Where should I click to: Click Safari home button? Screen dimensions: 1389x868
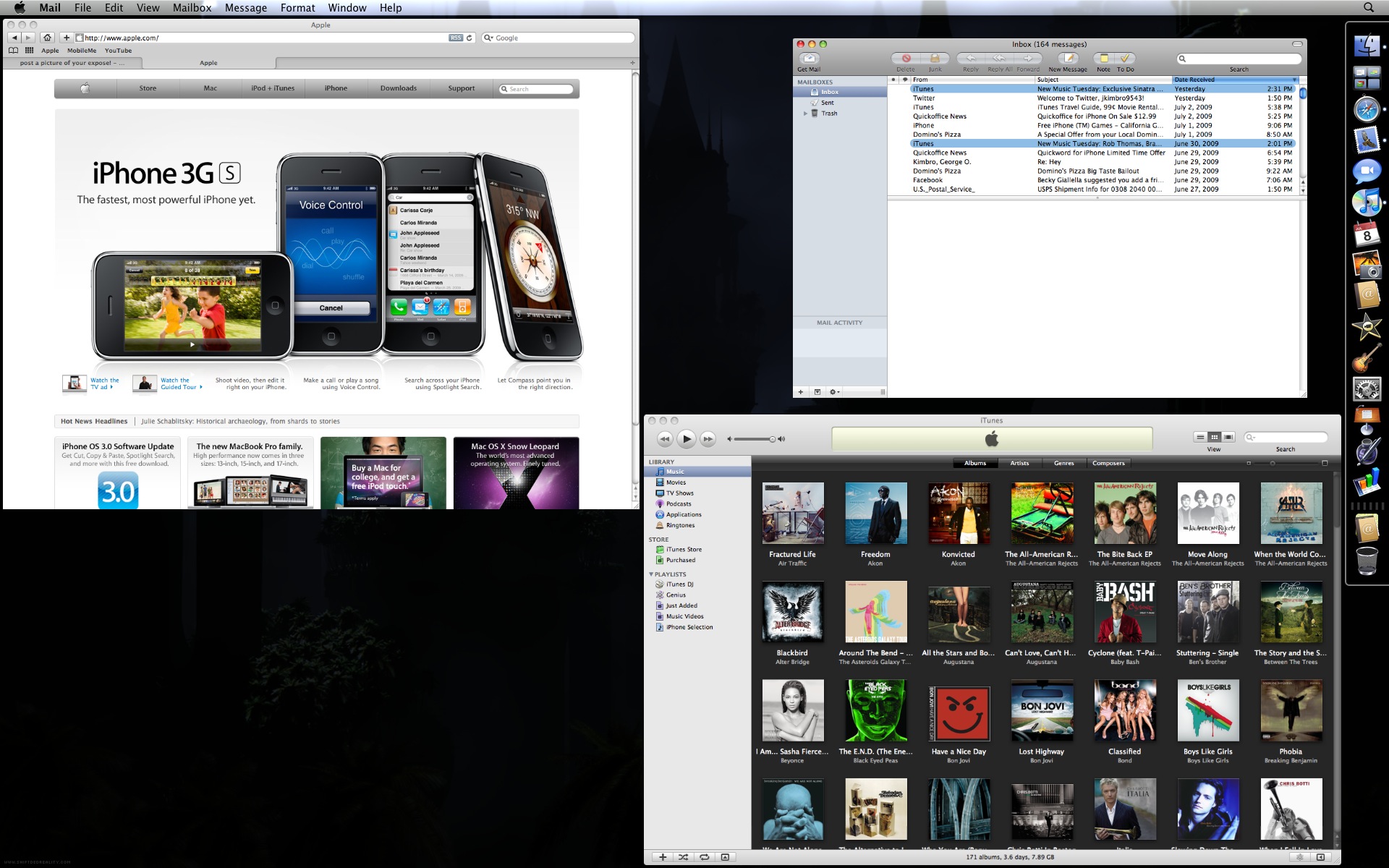tap(47, 38)
